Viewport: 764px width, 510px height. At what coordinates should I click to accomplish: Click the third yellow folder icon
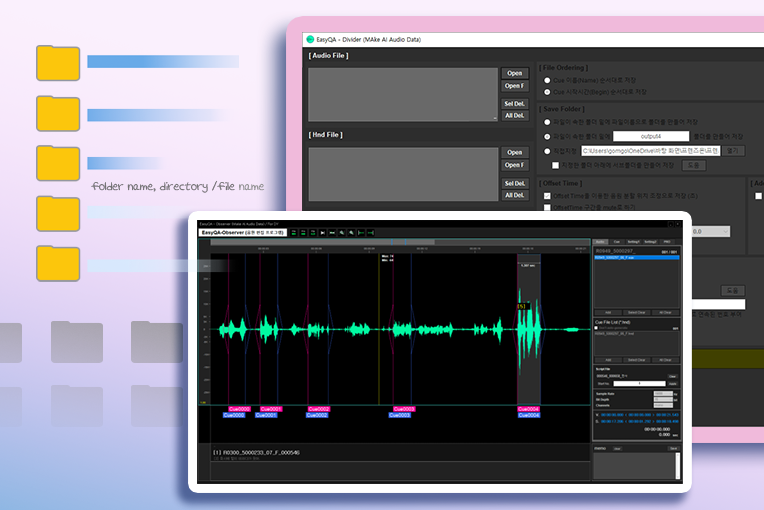pyautogui.click(x=58, y=163)
